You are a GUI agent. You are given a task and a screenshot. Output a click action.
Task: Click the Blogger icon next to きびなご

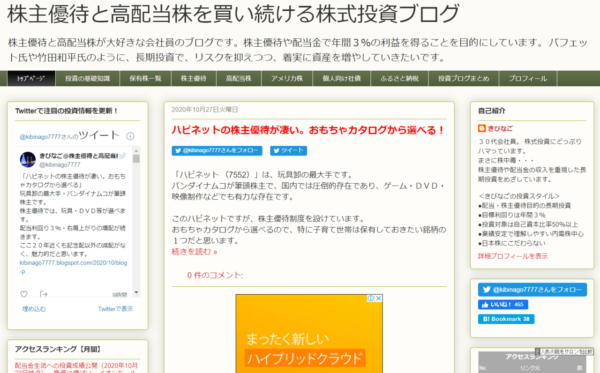pyautogui.click(x=482, y=128)
